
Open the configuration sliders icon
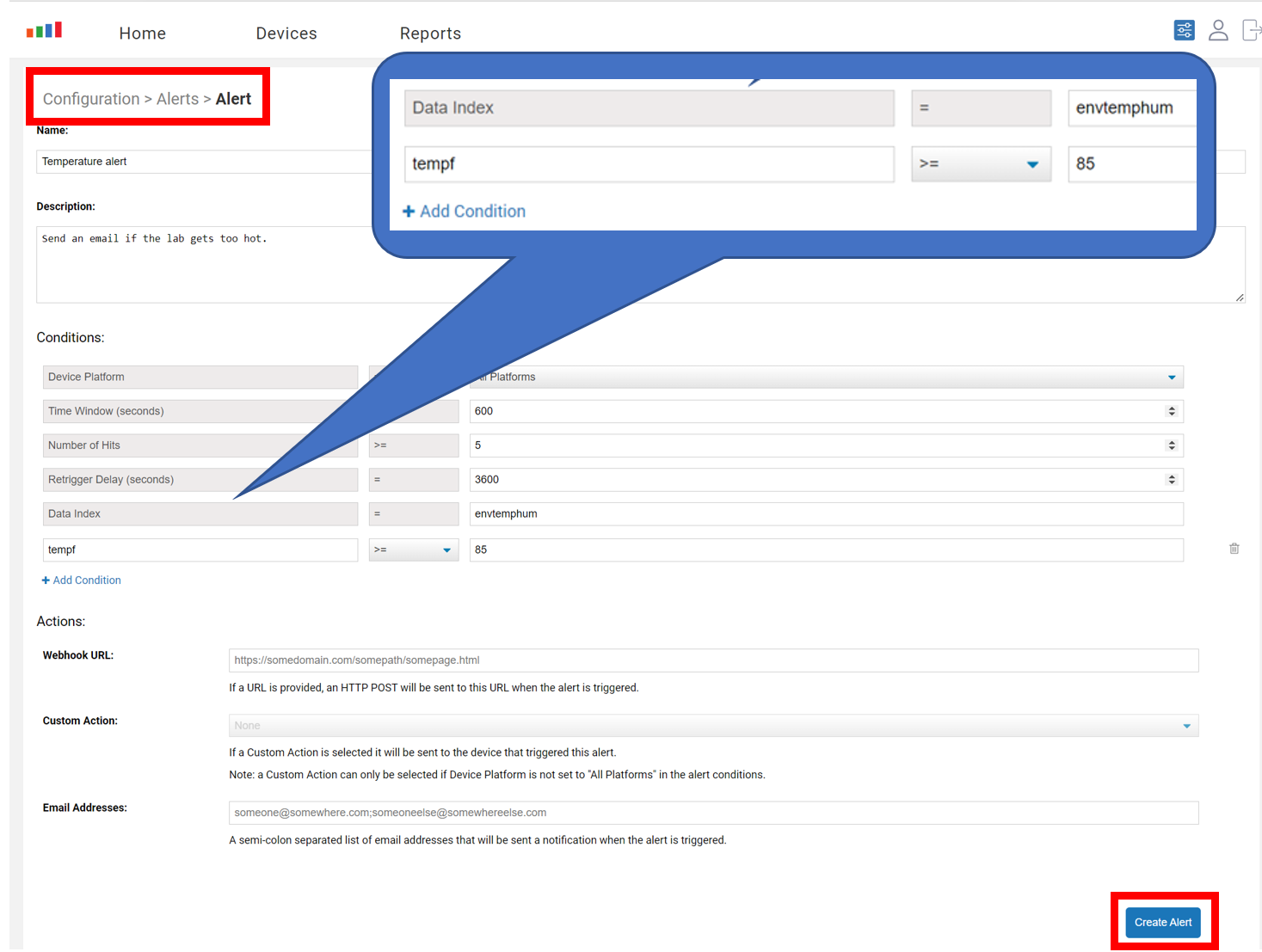[x=1184, y=30]
